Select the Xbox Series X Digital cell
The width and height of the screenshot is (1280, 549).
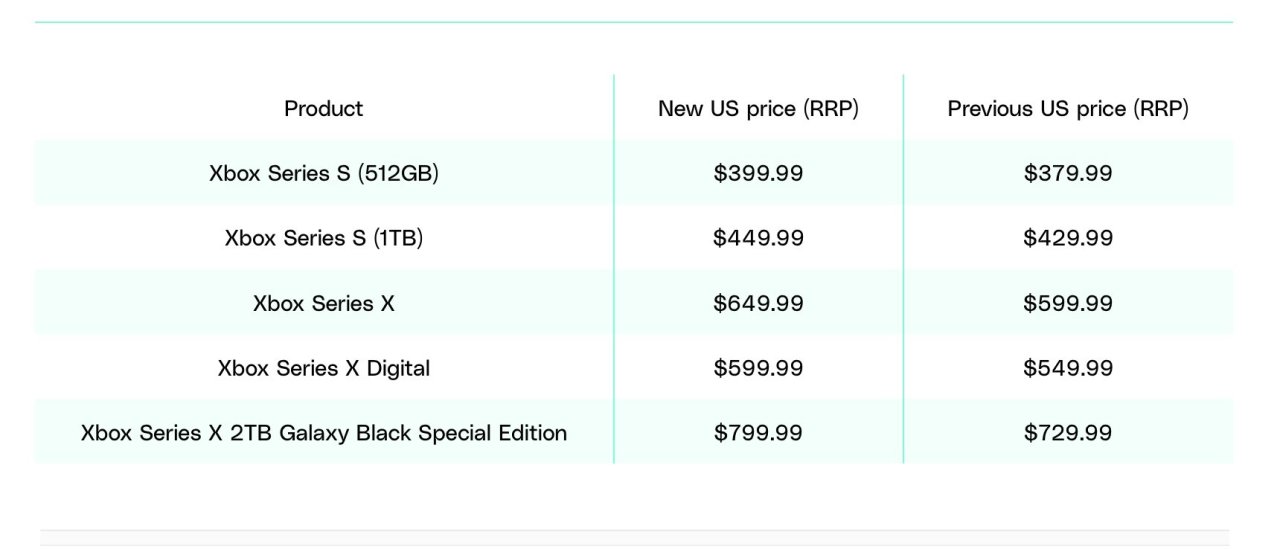pyautogui.click(x=324, y=368)
